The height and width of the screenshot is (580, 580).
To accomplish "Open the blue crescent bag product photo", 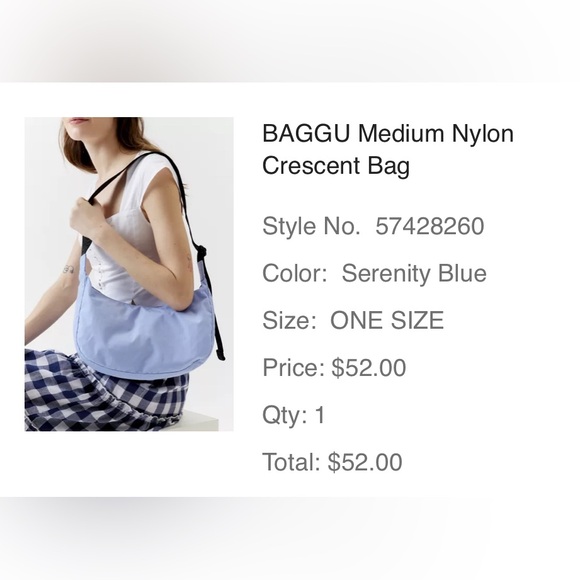I will [129, 274].
